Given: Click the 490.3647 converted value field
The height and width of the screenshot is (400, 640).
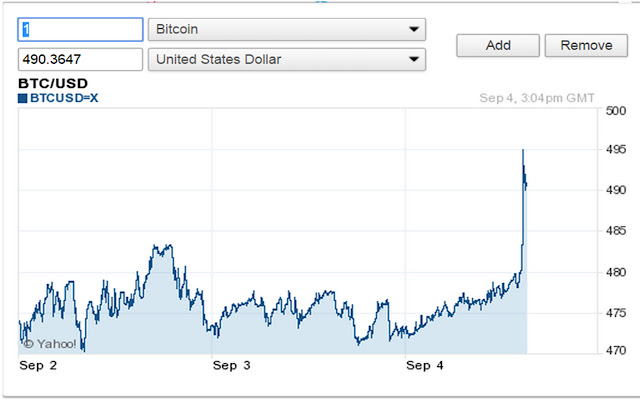Looking at the screenshot, I should [x=80, y=59].
